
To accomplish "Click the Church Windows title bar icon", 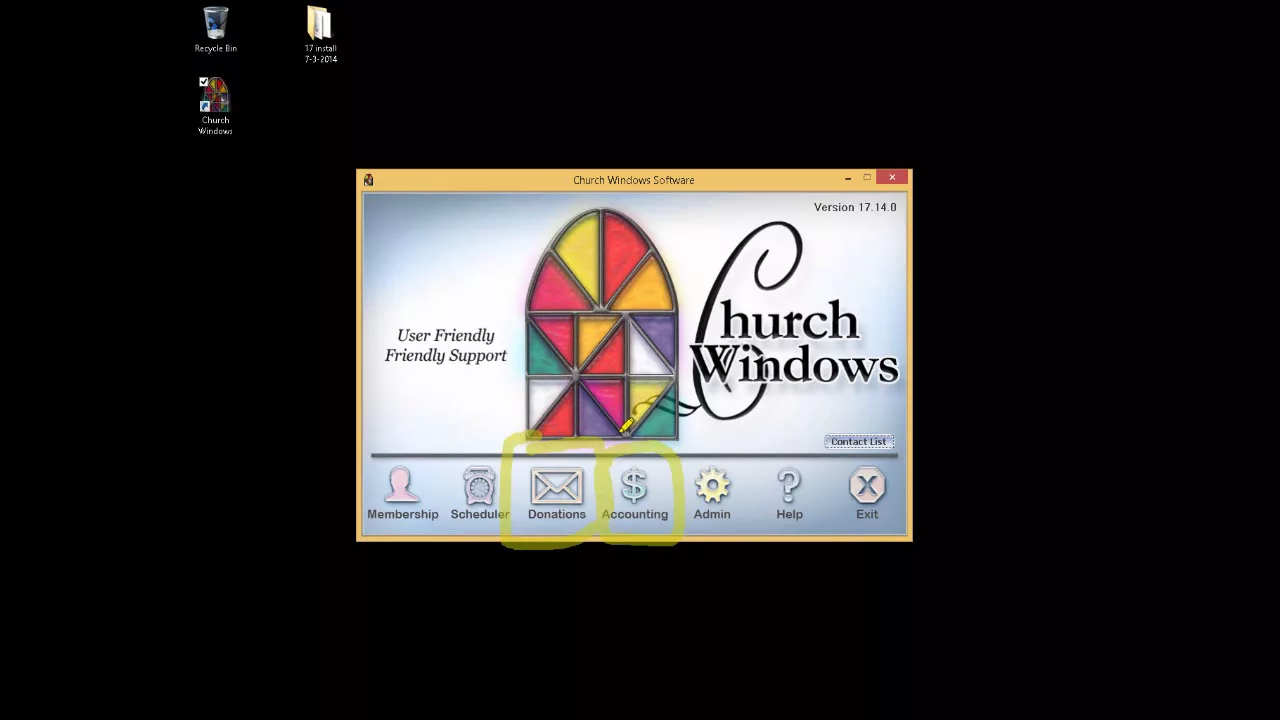I will point(368,180).
